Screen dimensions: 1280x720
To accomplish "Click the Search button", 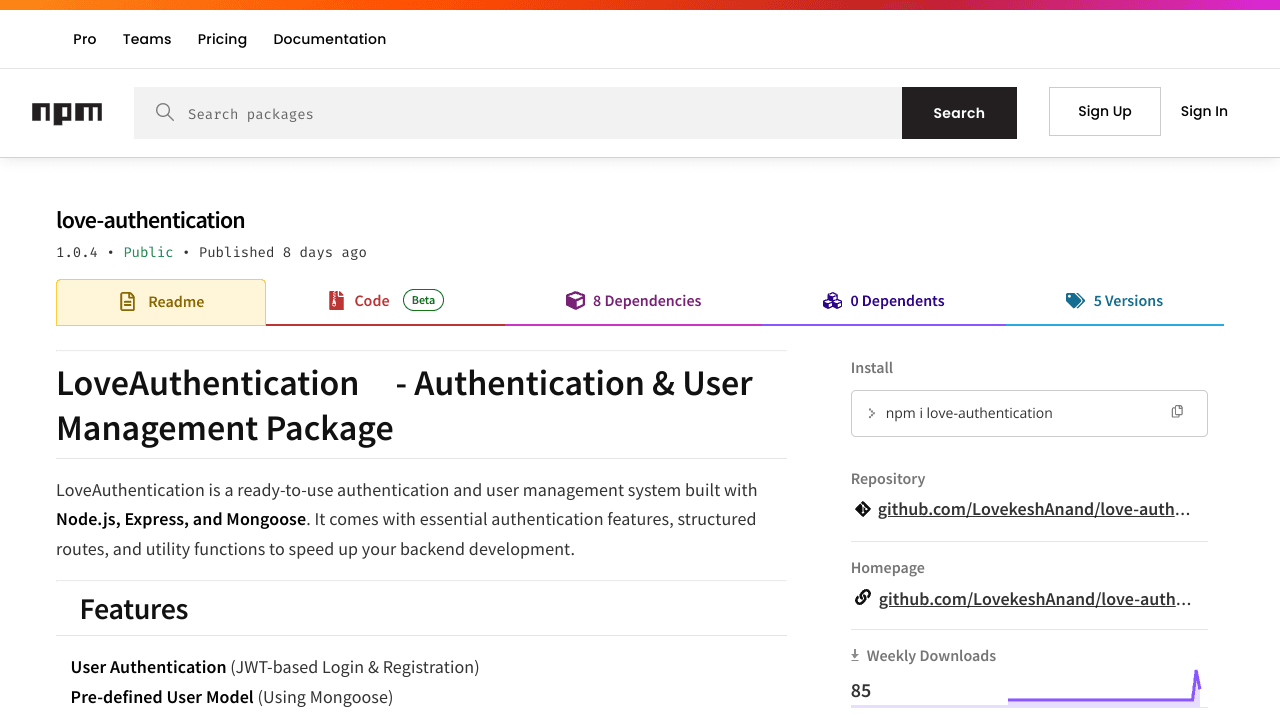I will (959, 113).
